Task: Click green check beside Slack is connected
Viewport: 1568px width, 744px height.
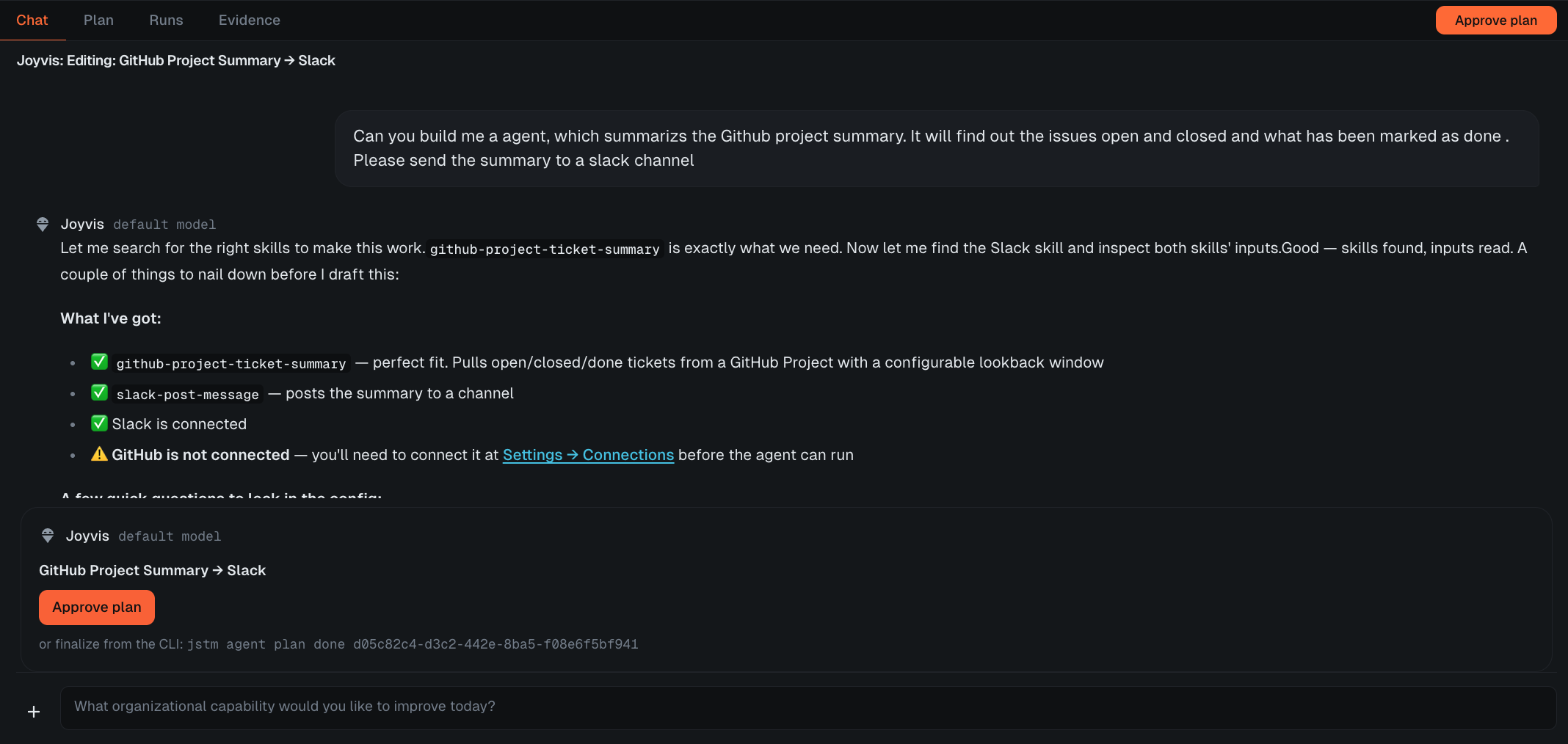Action: click(x=99, y=423)
